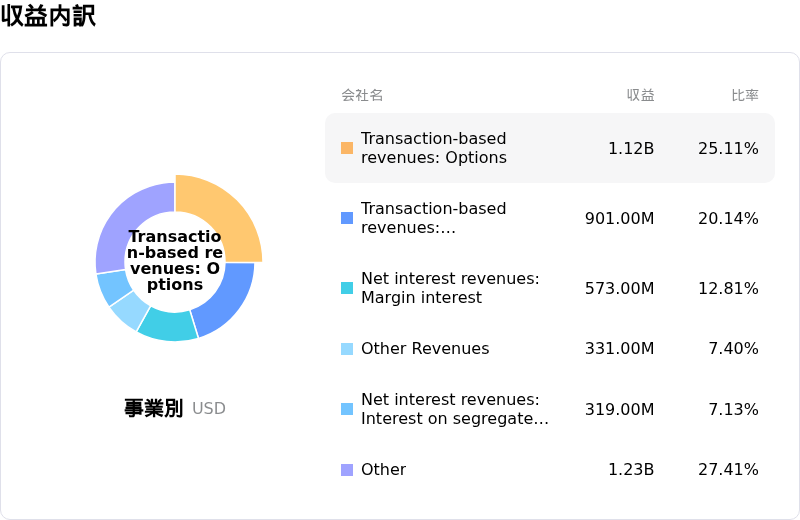800x520 pixels.
Task: Click the 事業別 USD chart label
Action: pos(175,408)
